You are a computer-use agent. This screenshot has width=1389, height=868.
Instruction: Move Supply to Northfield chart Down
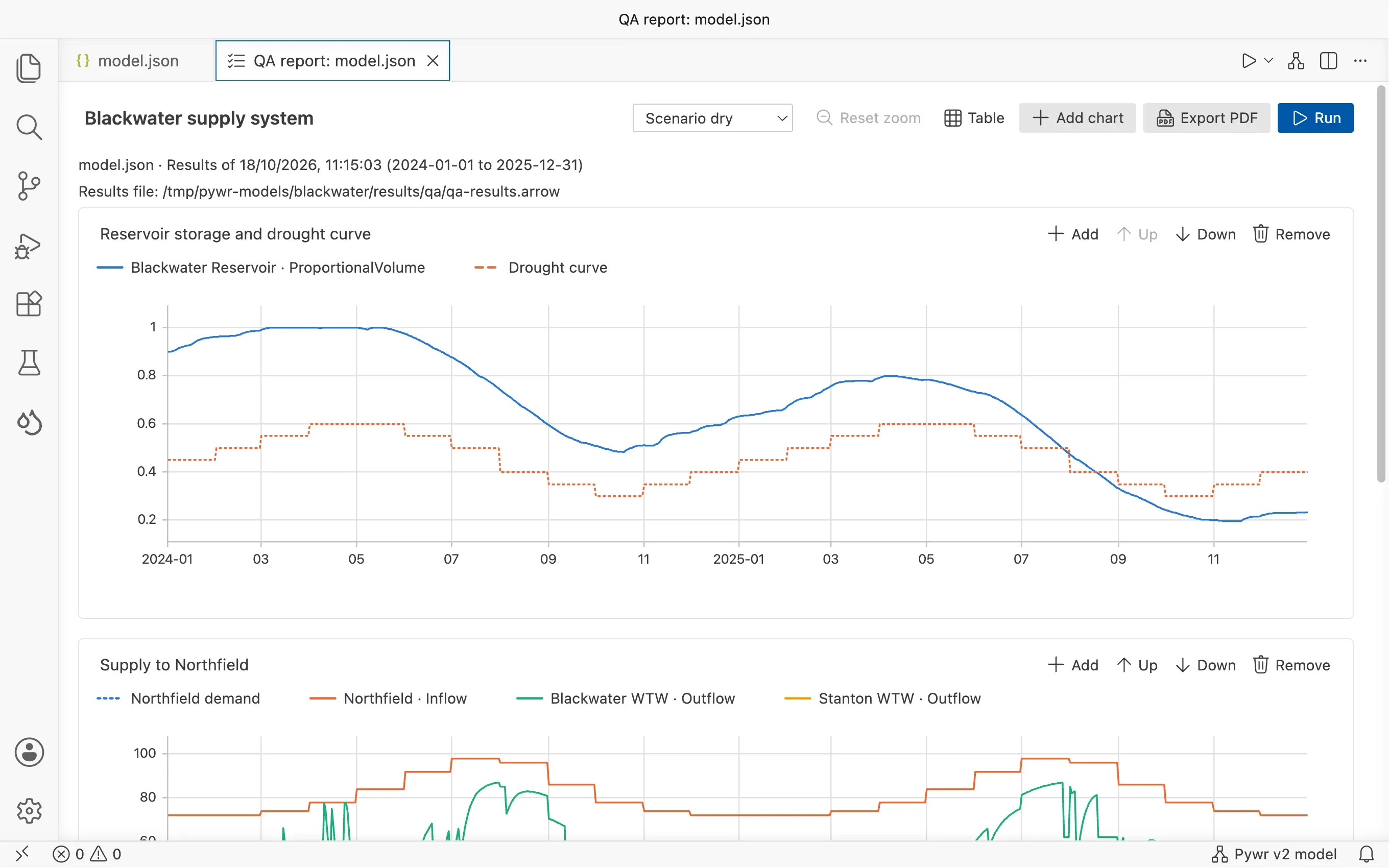[1205, 665]
